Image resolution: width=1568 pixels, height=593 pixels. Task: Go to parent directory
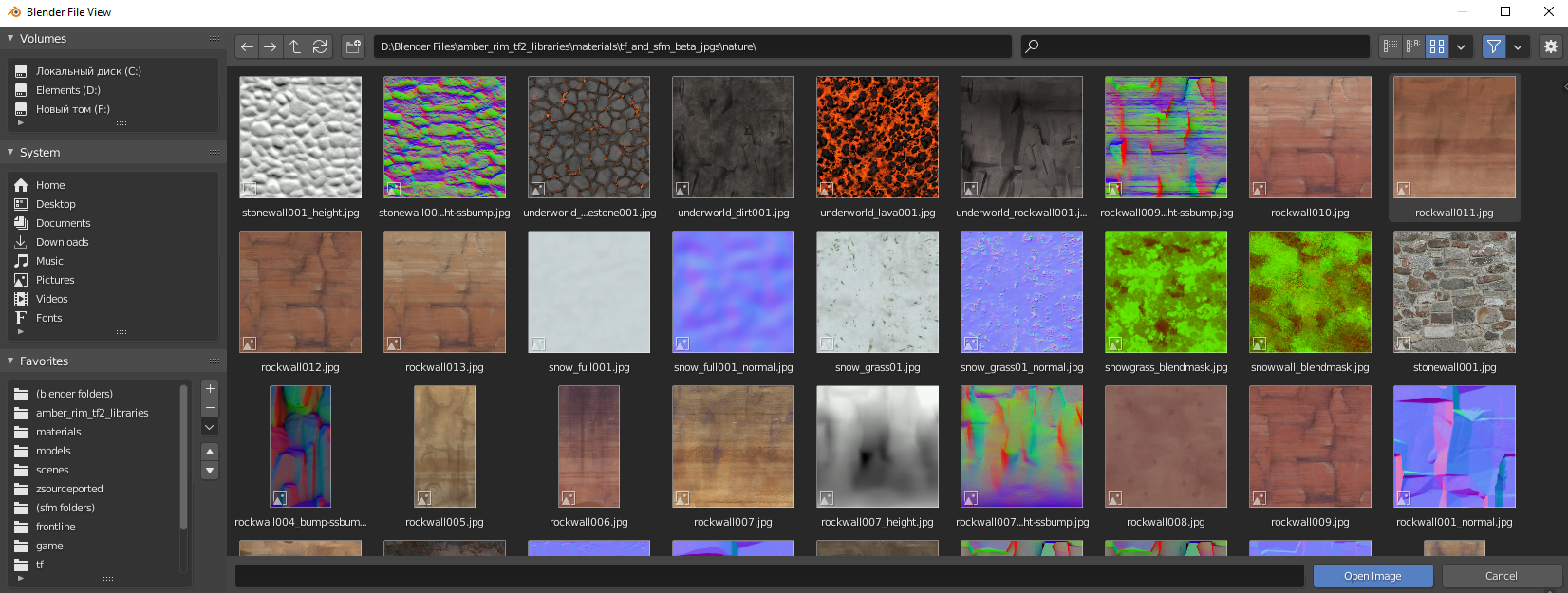coord(295,46)
